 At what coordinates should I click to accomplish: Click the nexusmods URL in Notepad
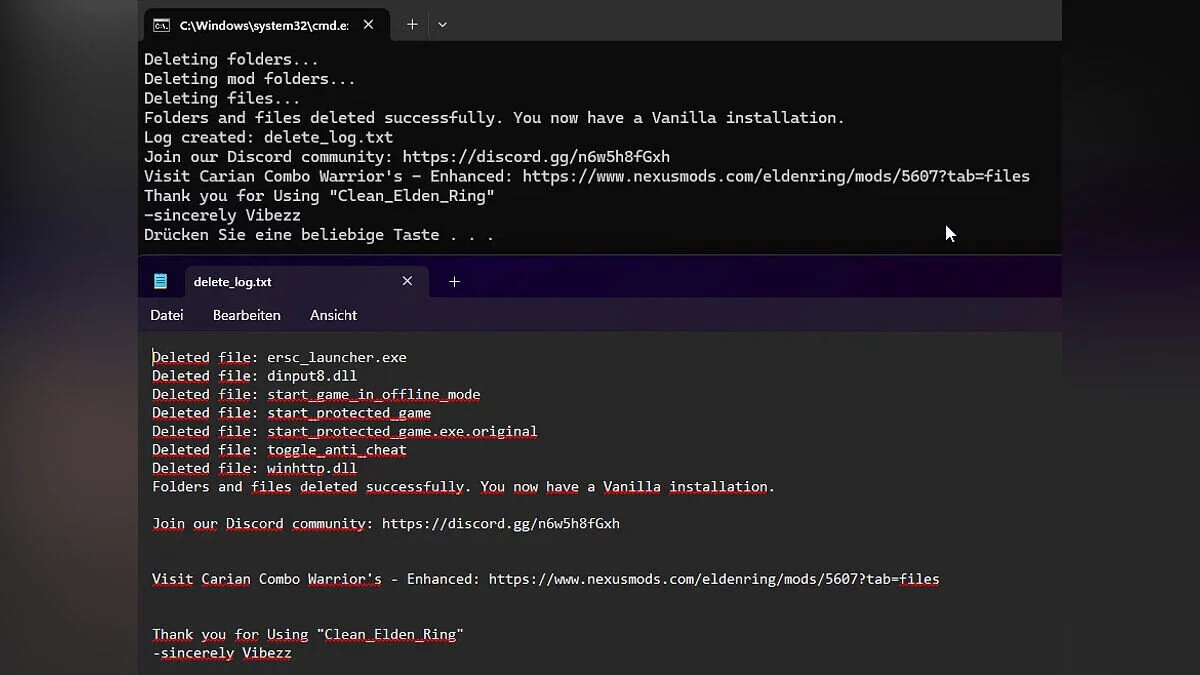(713, 579)
